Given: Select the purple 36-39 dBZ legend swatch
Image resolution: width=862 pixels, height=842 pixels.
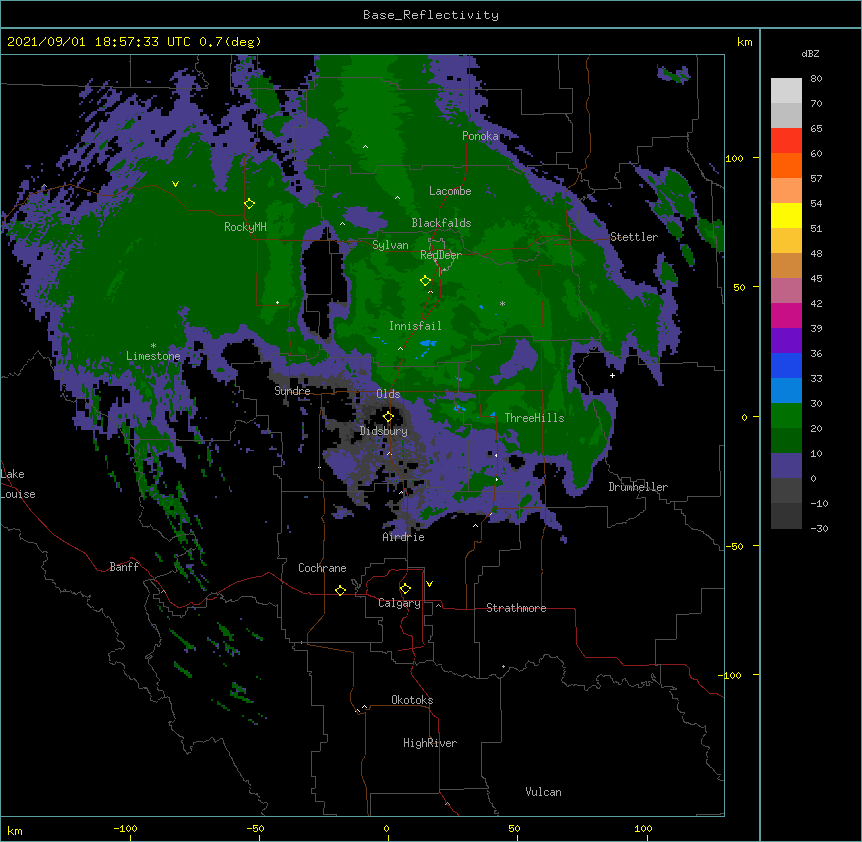Looking at the screenshot, I should click(786, 340).
